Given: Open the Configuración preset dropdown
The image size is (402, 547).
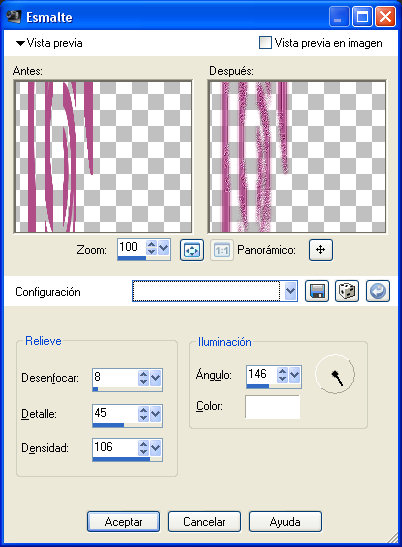Looking at the screenshot, I should (x=290, y=291).
